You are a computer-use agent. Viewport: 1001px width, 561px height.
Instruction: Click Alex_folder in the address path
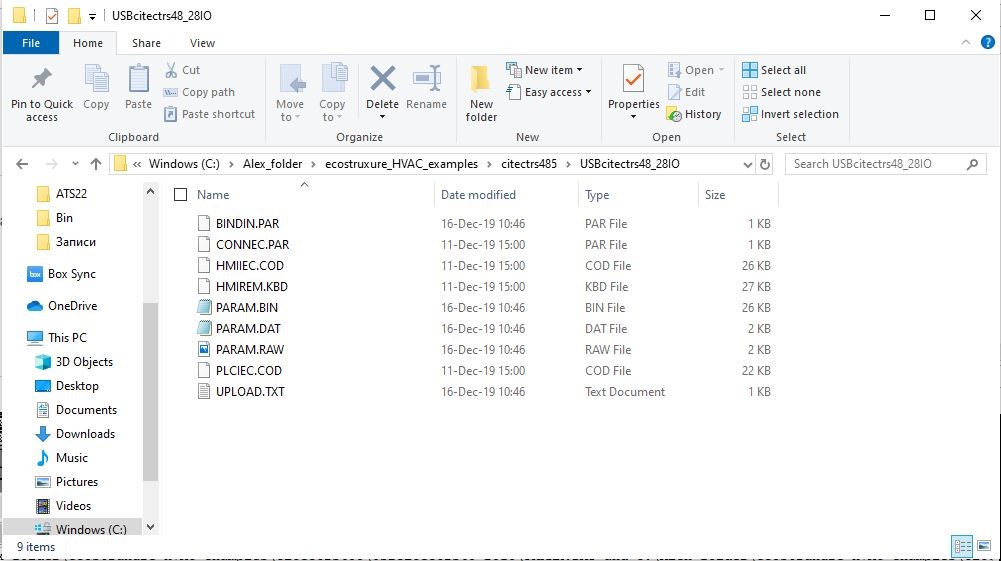pos(272,164)
